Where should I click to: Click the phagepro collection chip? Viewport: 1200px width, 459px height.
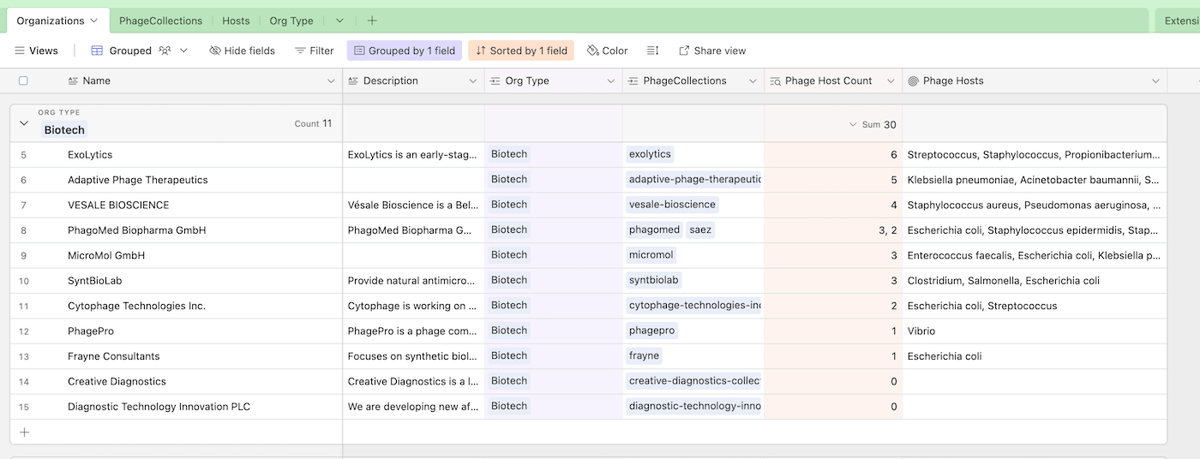652,330
